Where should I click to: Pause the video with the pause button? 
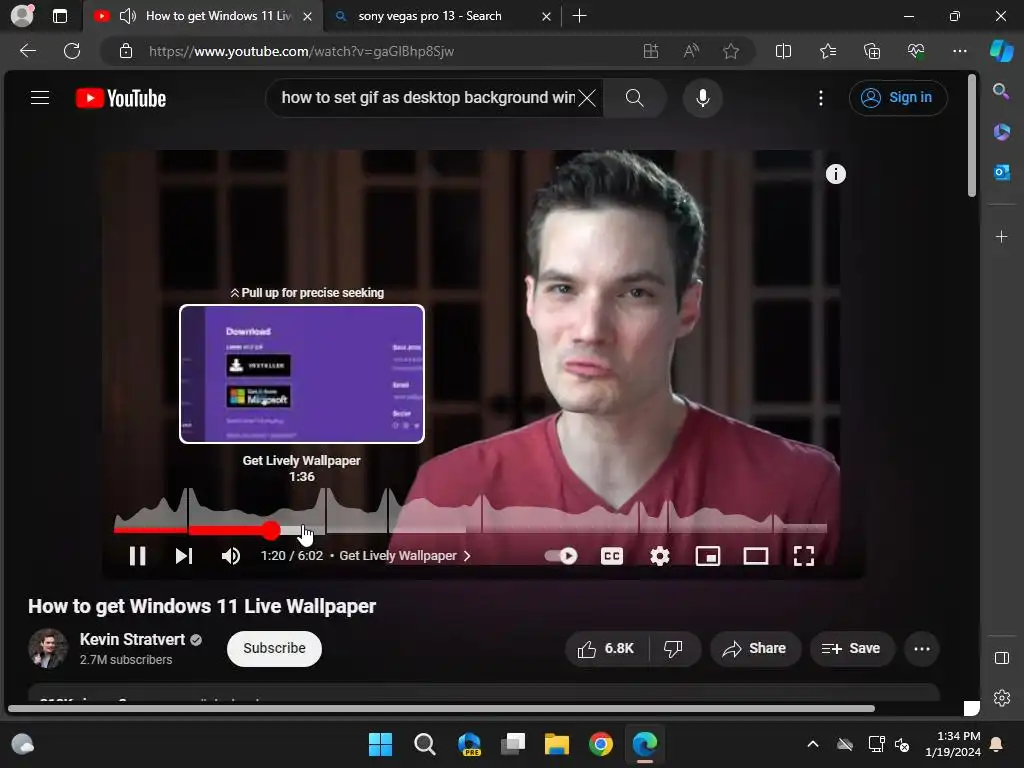(x=137, y=556)
